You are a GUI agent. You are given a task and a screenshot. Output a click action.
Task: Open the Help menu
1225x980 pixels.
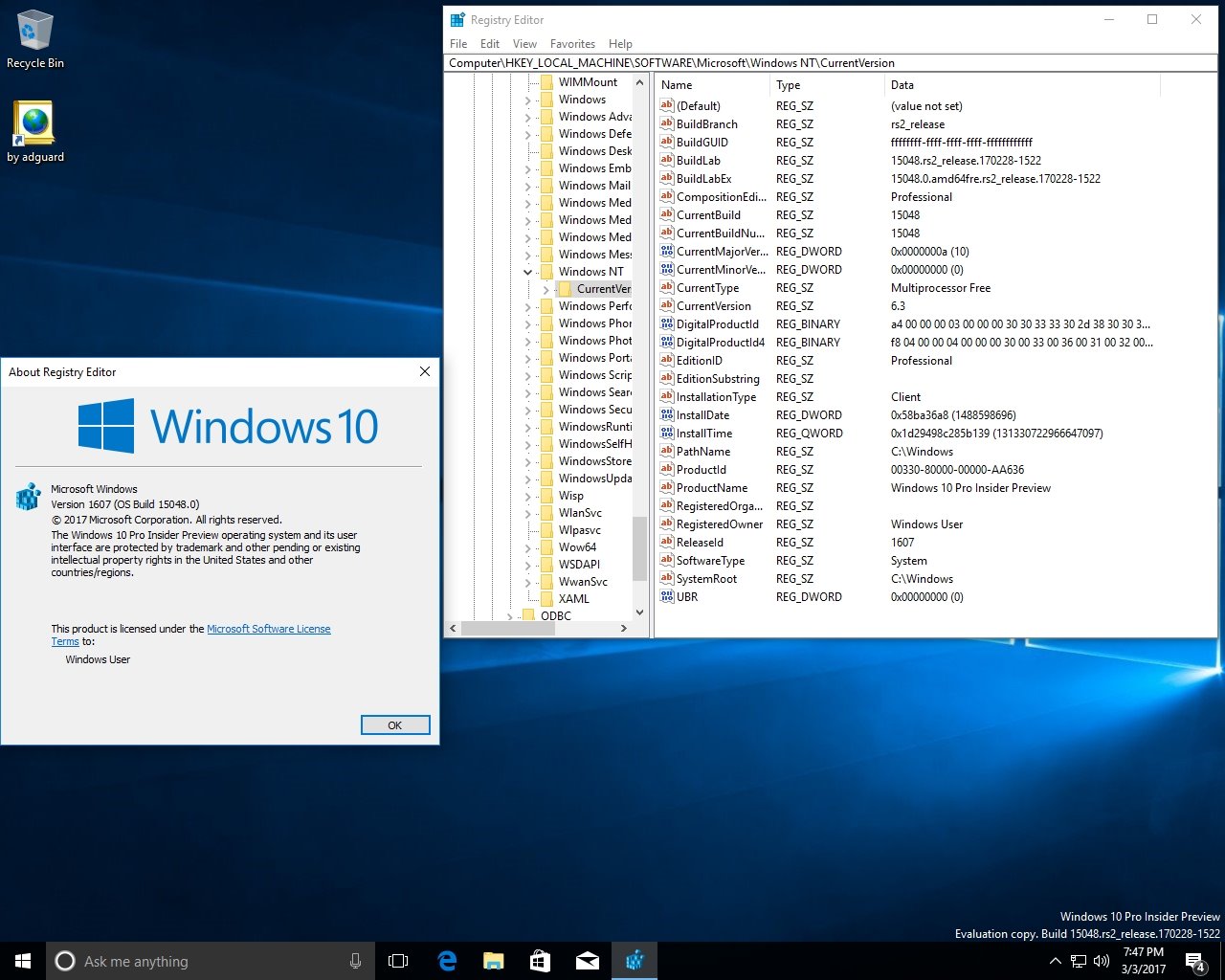coord(620,43)
